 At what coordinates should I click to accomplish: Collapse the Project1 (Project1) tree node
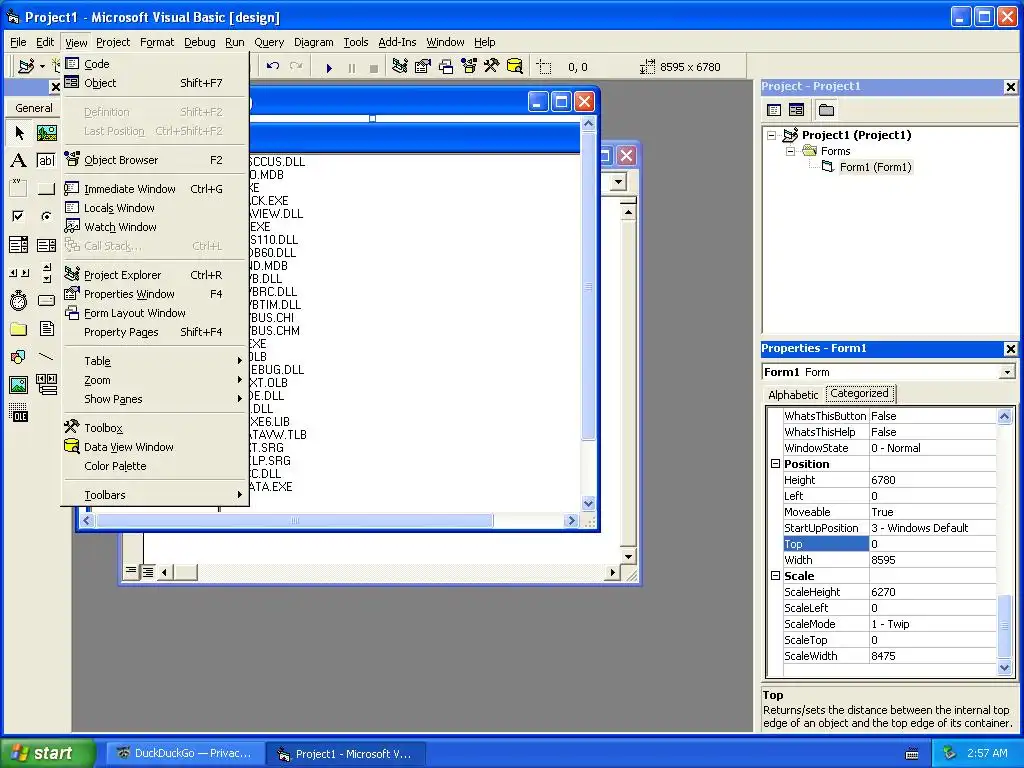pyautogui.click(x=772, y=135)
